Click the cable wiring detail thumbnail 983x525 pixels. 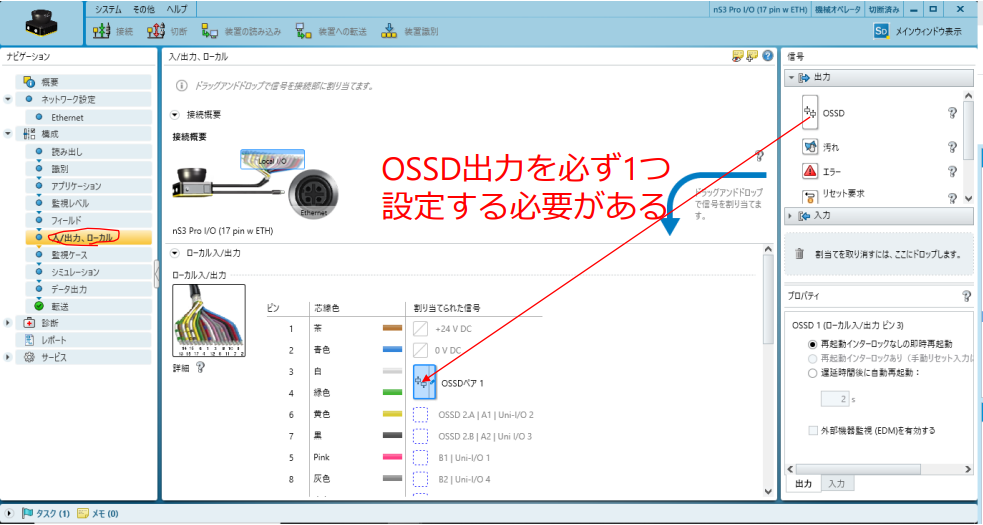tap(209, 321)
